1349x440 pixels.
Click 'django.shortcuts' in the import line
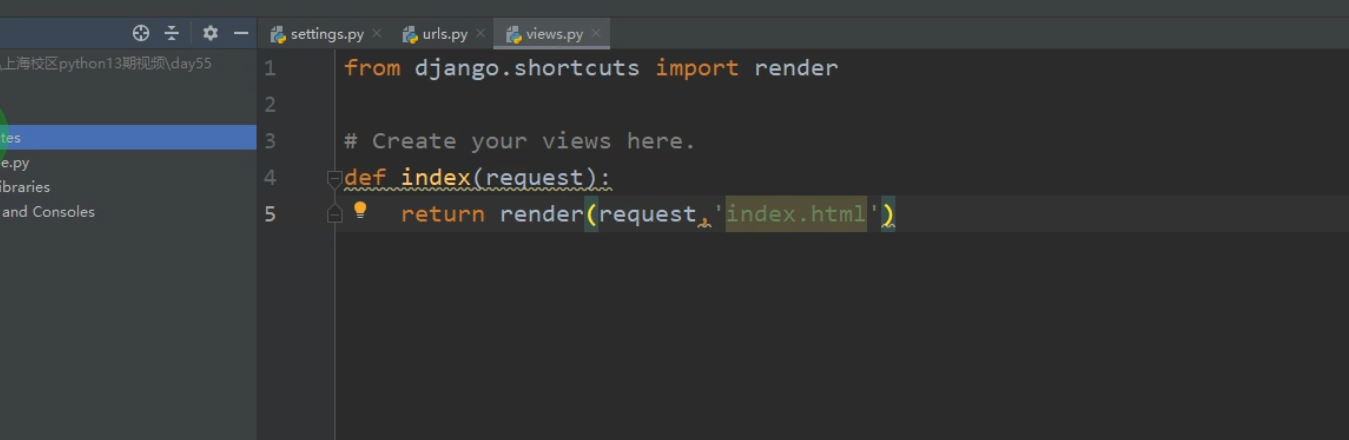[x=527, y=68]
